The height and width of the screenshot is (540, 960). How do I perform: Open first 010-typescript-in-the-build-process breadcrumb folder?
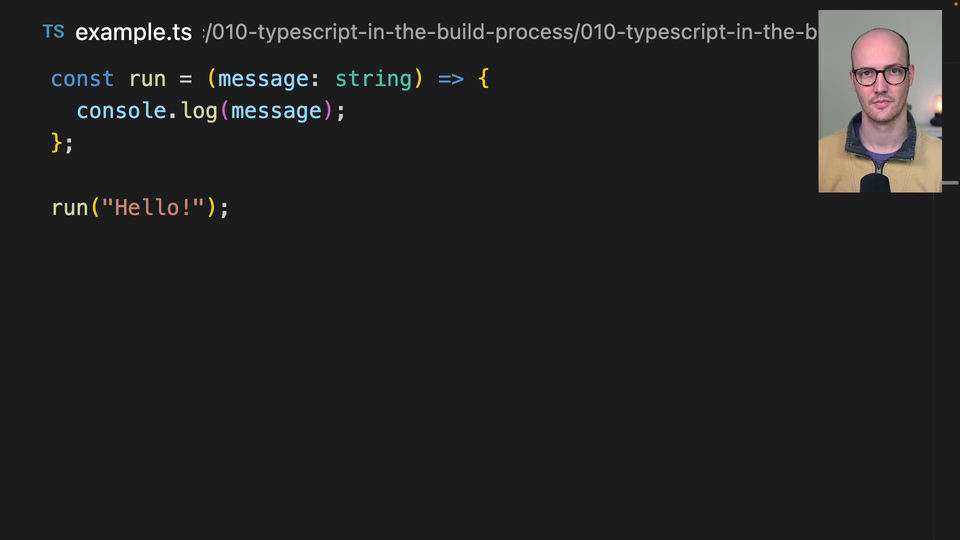point(391,32)
